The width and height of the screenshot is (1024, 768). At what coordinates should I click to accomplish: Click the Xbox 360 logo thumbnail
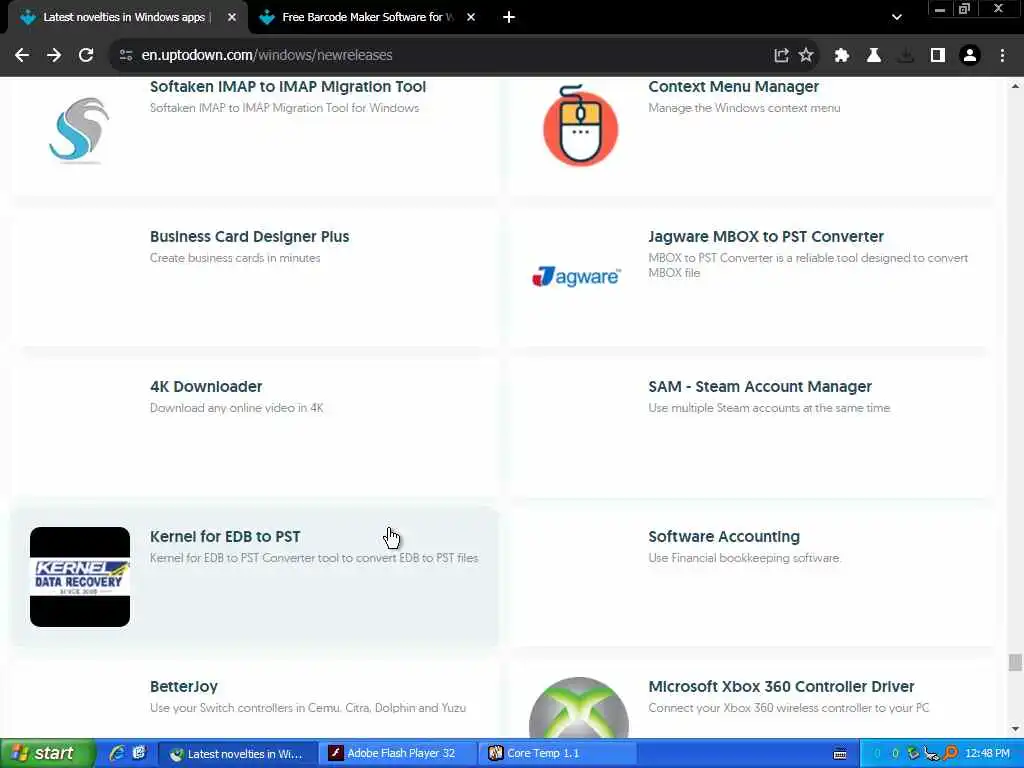[x=579, y=707]
